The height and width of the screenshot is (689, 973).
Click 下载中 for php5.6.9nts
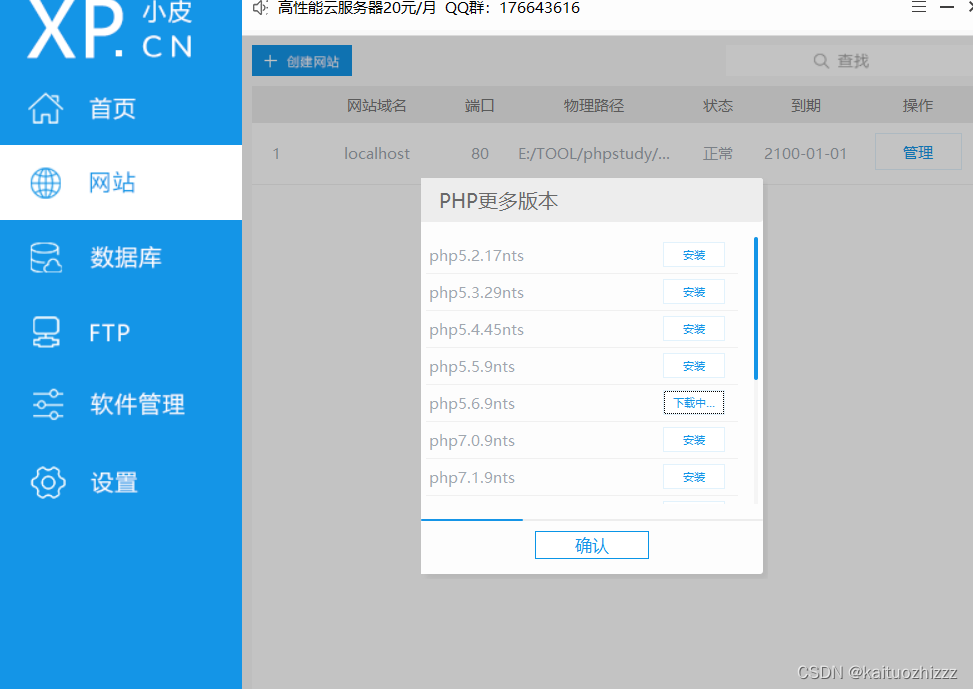(x=693, y=402)
